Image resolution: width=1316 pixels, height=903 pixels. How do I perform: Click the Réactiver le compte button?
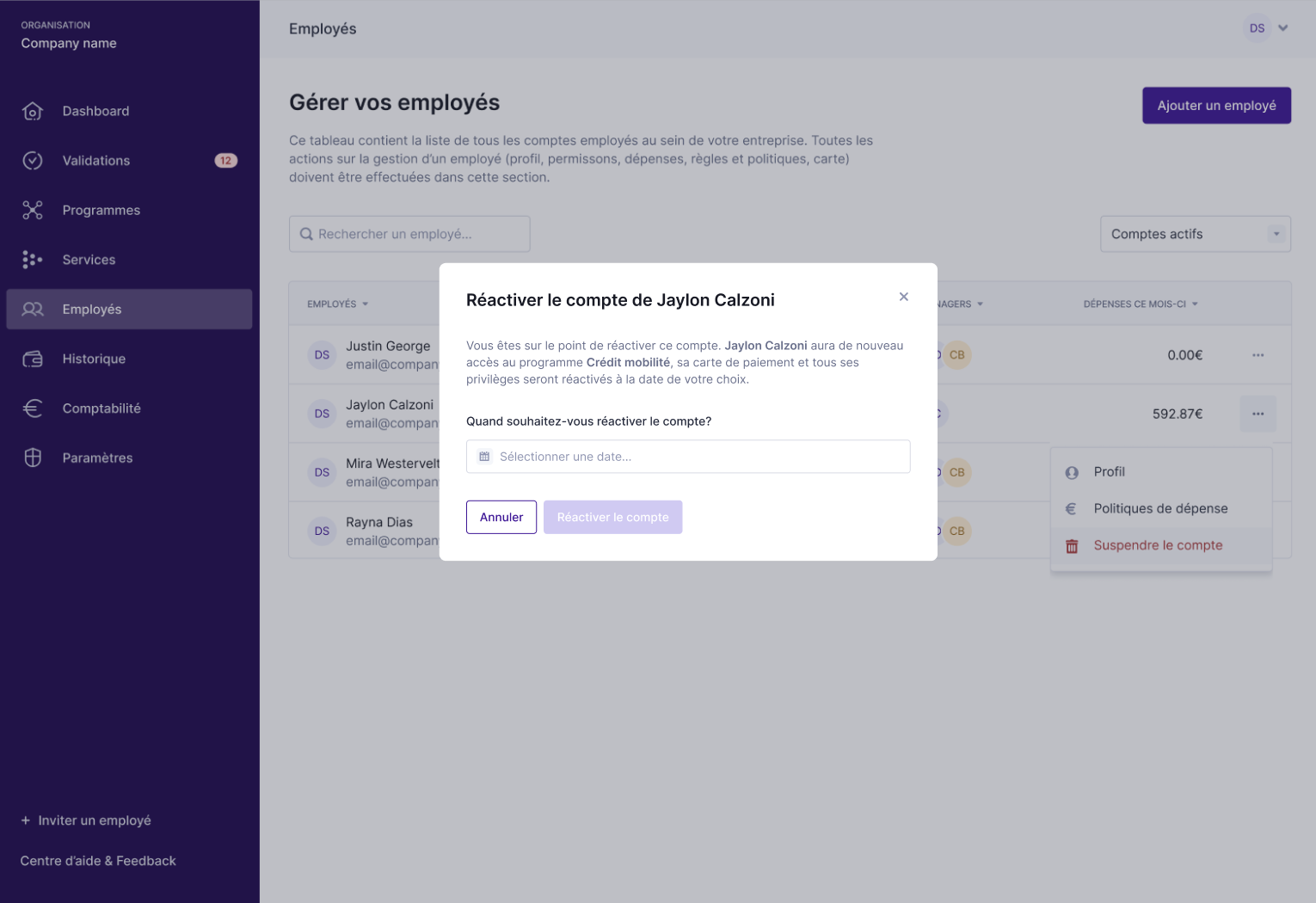612,517
